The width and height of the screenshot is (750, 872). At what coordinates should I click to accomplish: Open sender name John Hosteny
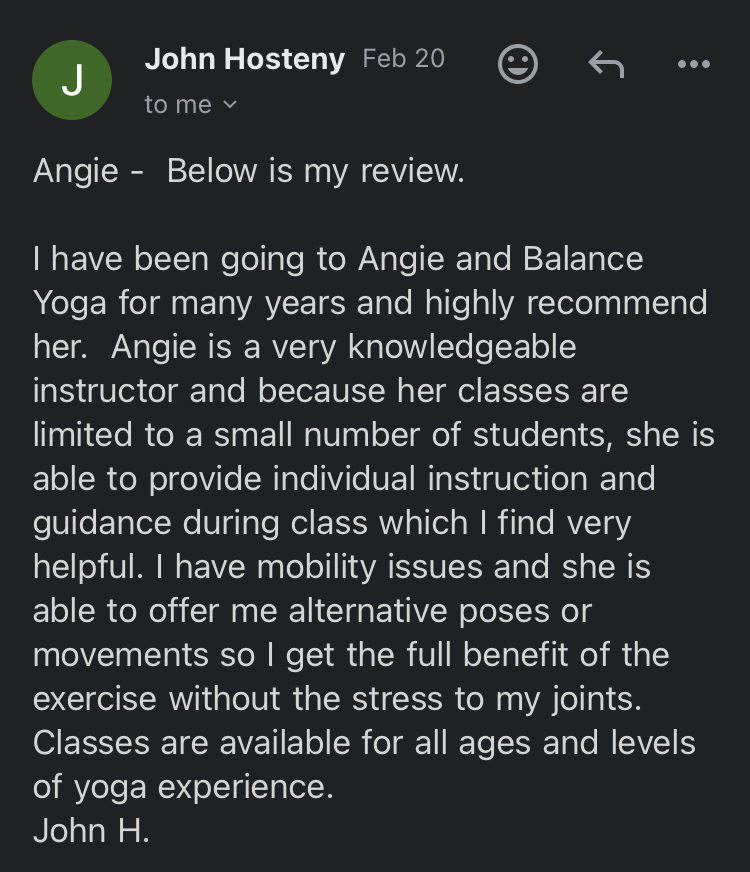click(244, 59)
